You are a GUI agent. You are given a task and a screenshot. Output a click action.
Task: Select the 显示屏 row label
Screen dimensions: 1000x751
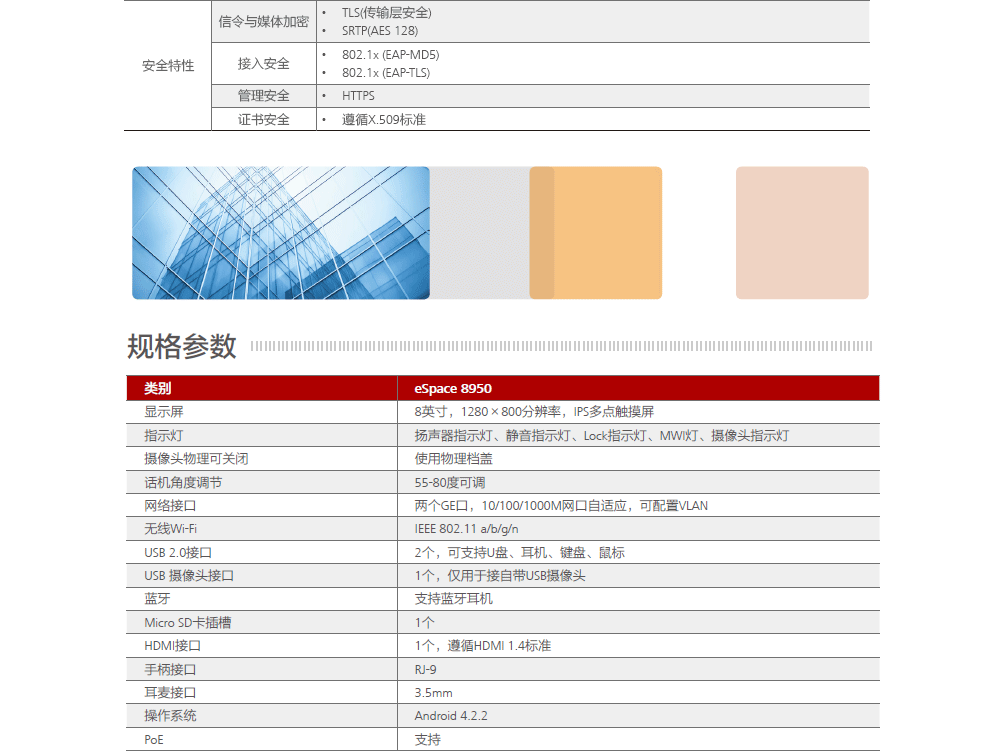click(x=164, y=412)
